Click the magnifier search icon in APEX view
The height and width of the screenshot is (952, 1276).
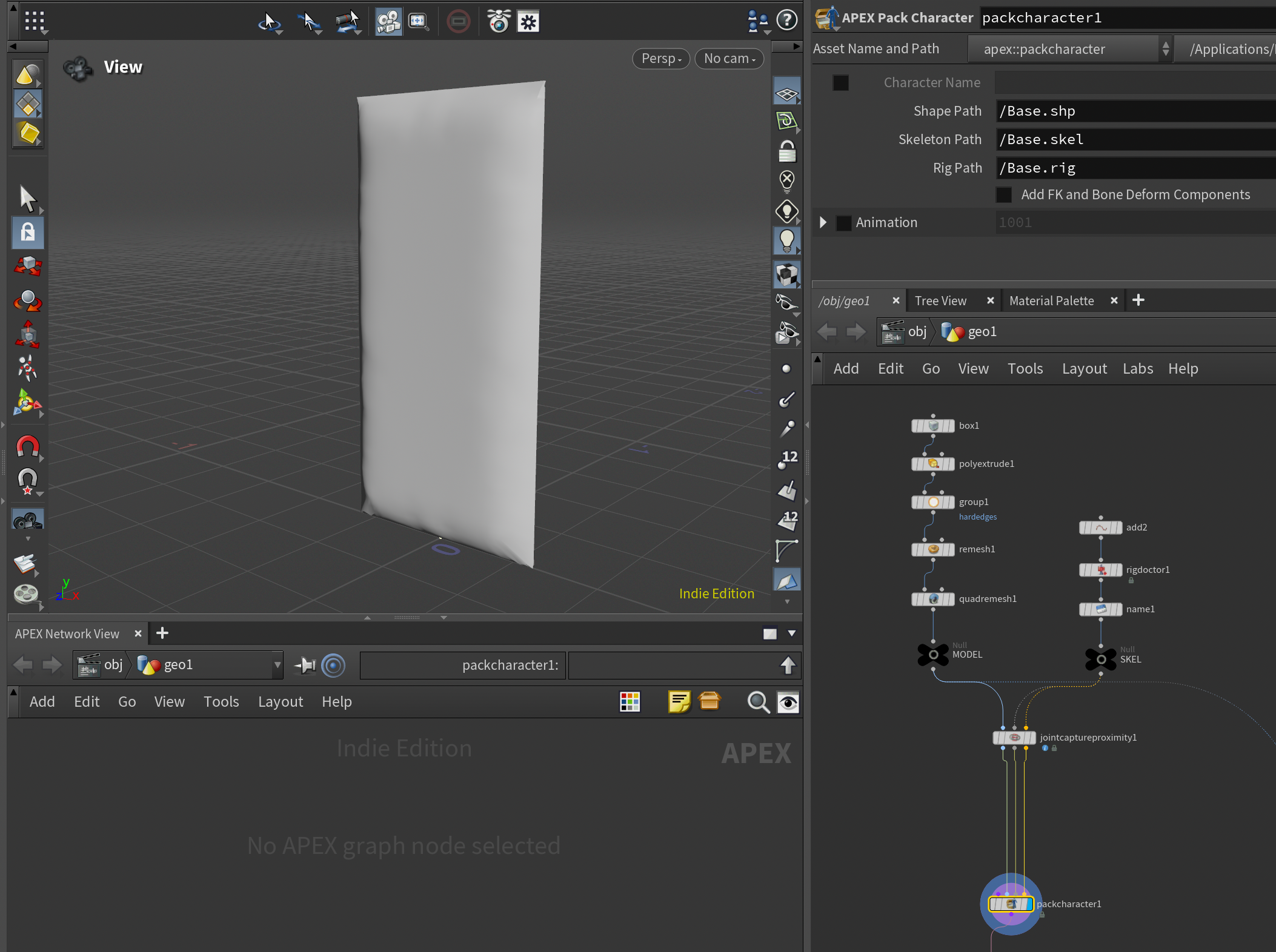tap(757, 702)
